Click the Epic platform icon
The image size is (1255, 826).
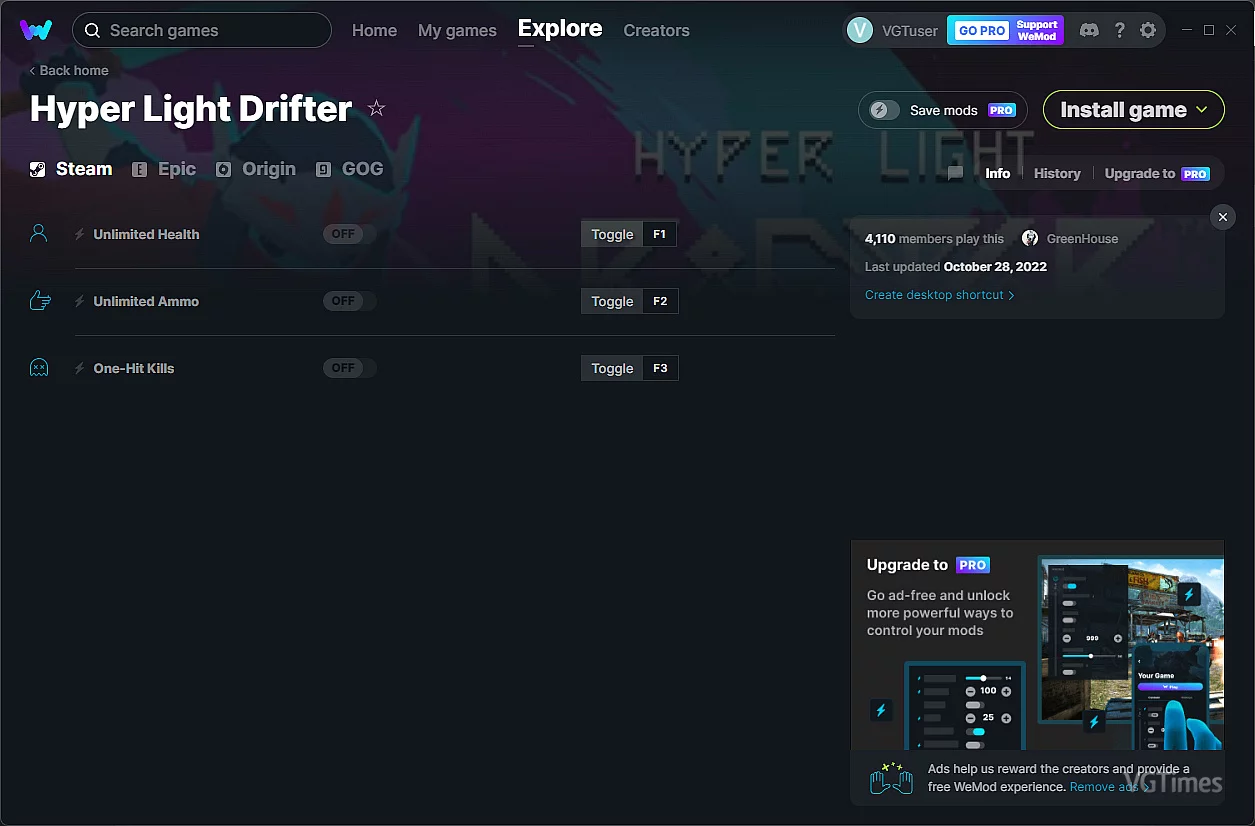pyautogui.click(x=140, y=170)
